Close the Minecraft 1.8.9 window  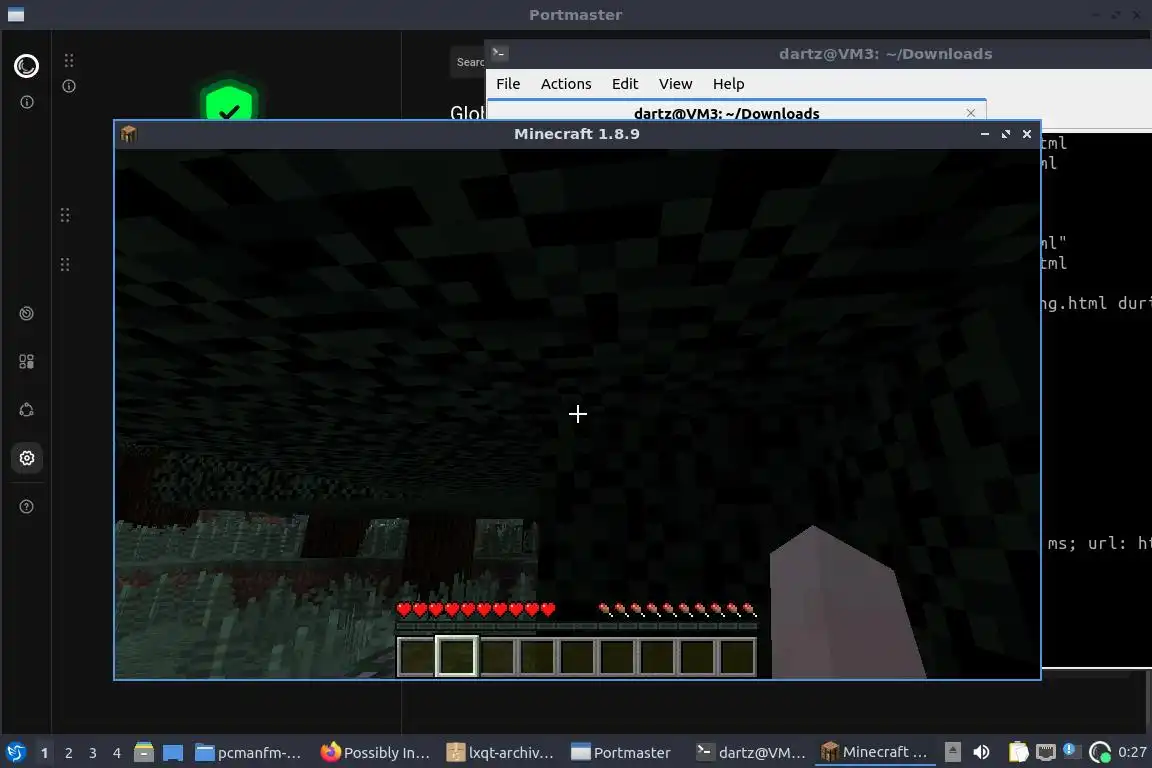[1027, 134]
